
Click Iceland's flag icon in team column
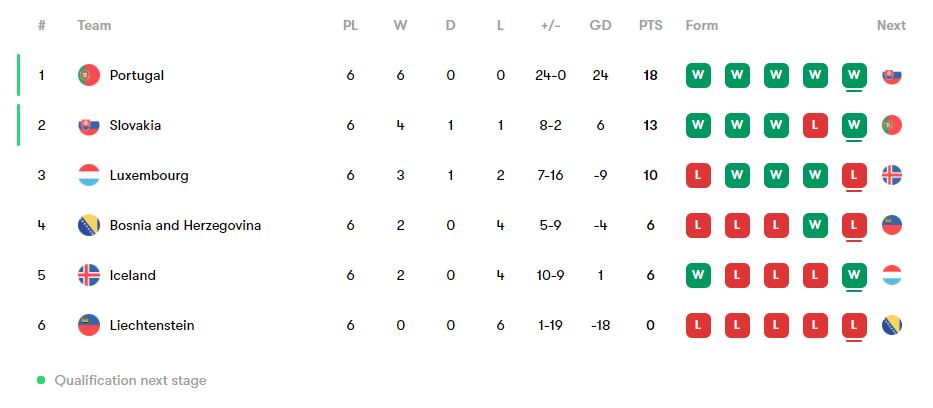[x=89, y=275]
